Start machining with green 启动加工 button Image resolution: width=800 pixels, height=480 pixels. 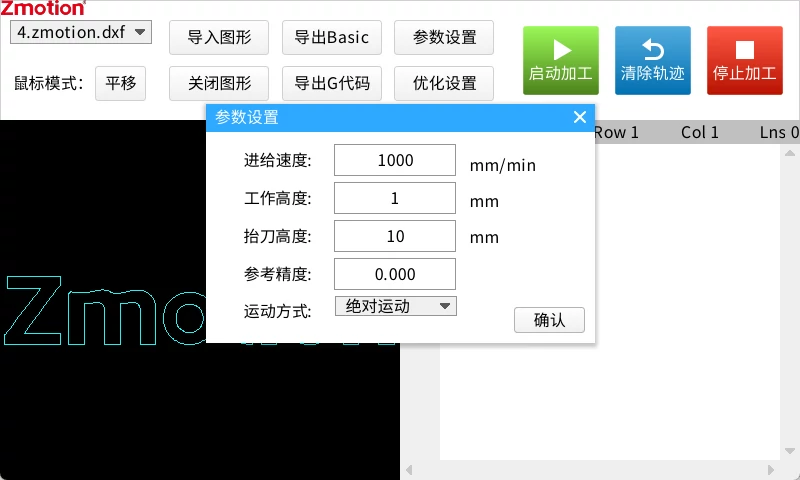[561, 60]
